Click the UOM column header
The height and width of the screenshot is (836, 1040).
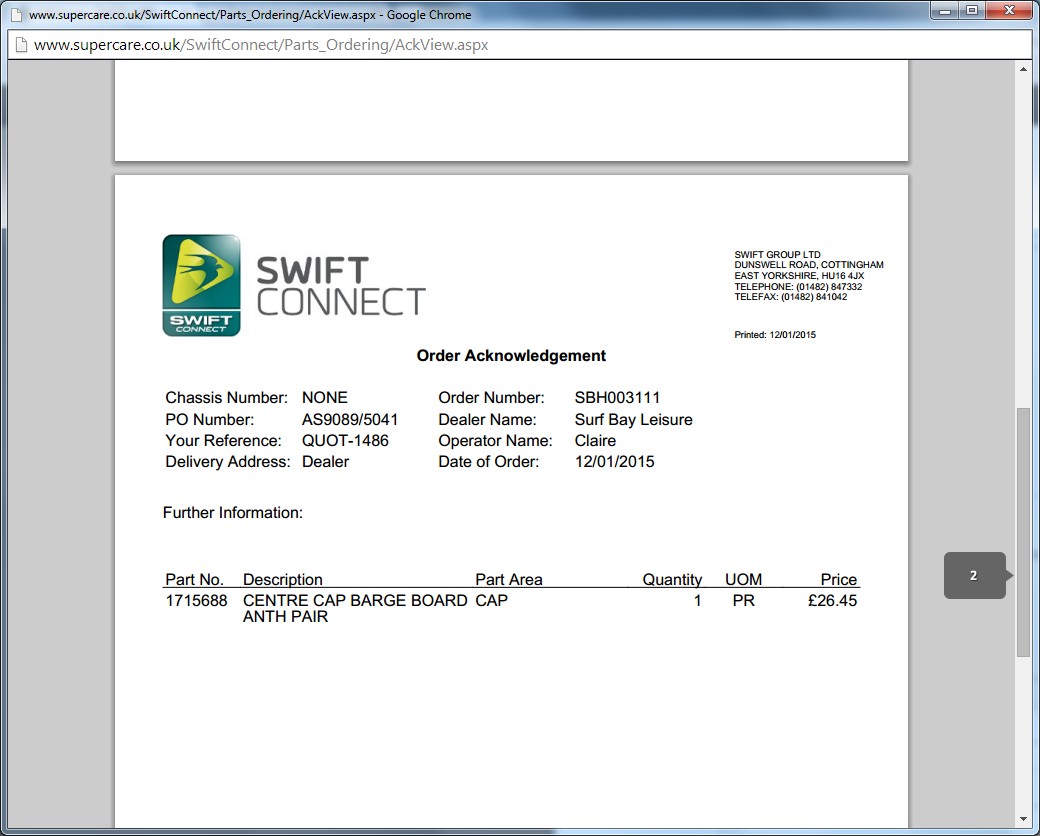tap(744, 580)
